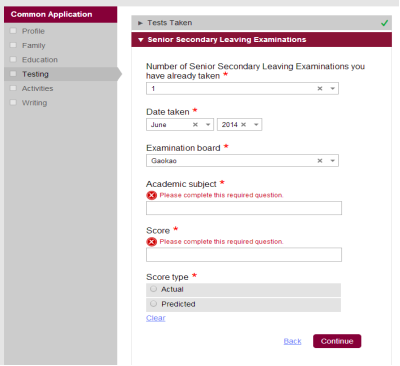This screenshot has height=366, width=400.
Task: Click the Score error icon
Action: pos(152,242)
